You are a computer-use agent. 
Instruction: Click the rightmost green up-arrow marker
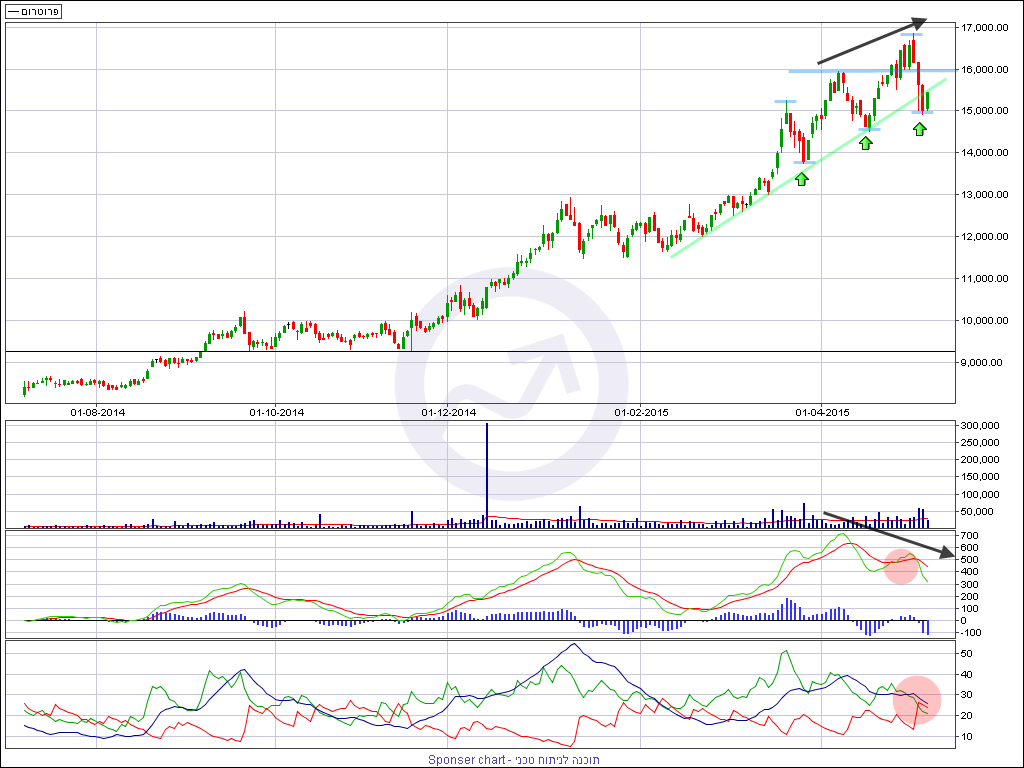tap(920, 129)
